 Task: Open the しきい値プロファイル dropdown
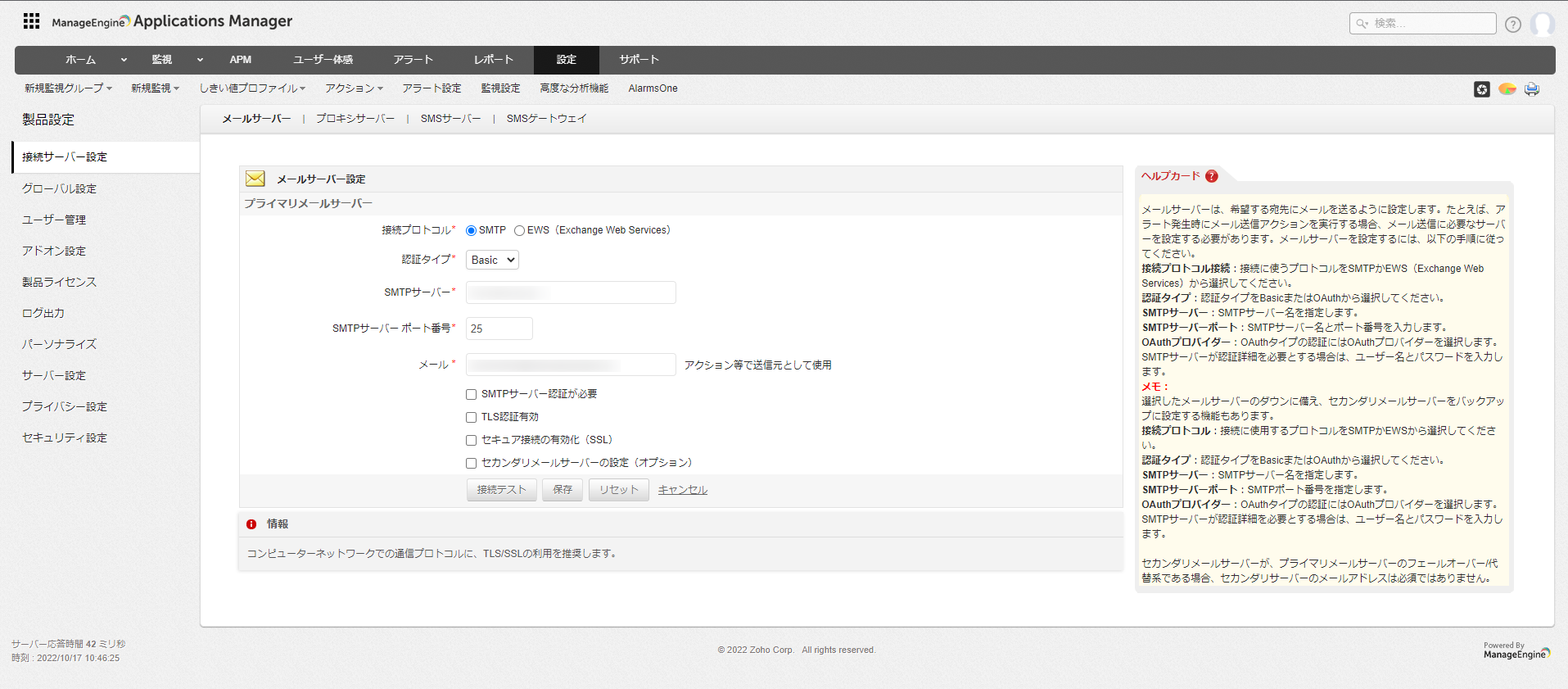click(252, 88)
